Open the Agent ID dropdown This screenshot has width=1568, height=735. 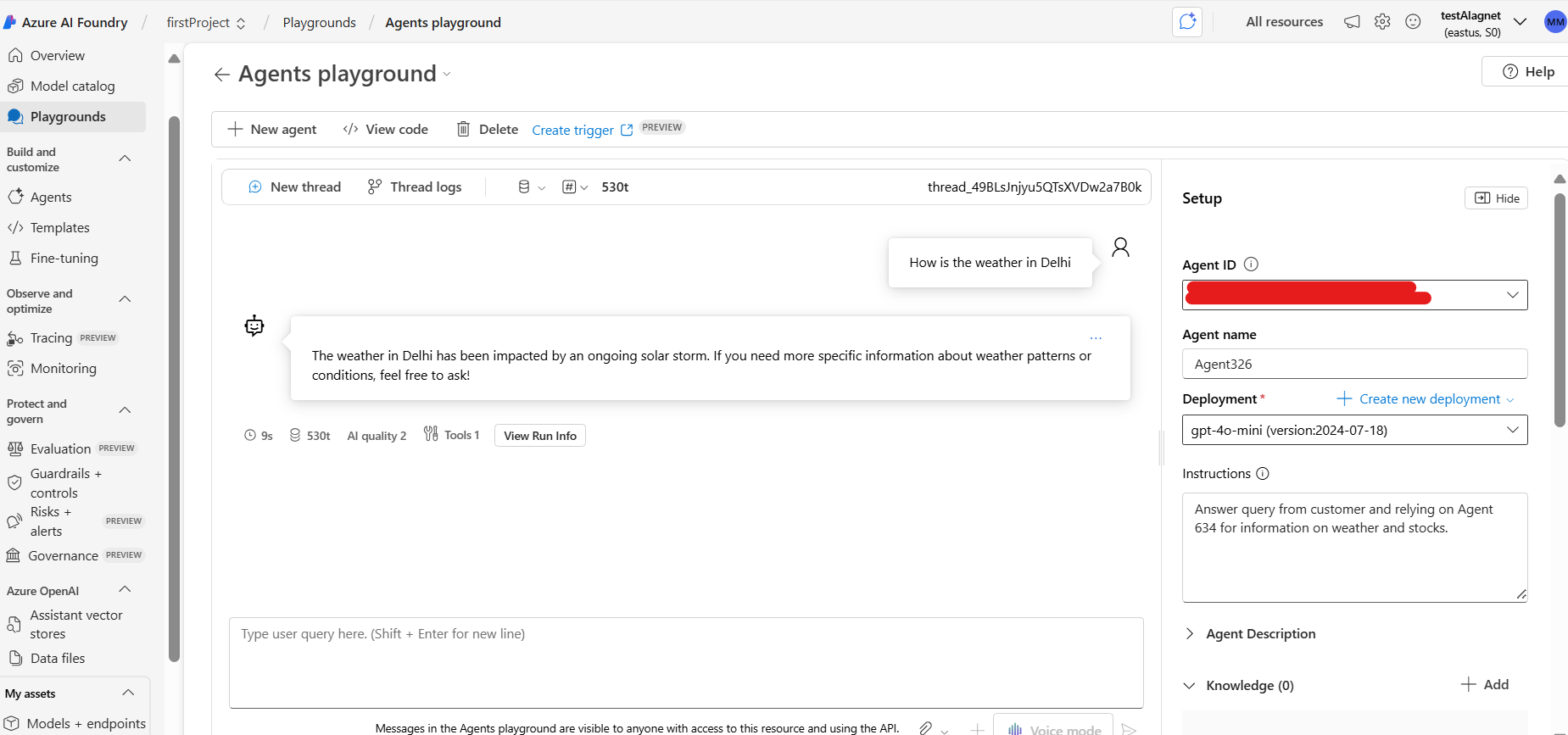1355,295
